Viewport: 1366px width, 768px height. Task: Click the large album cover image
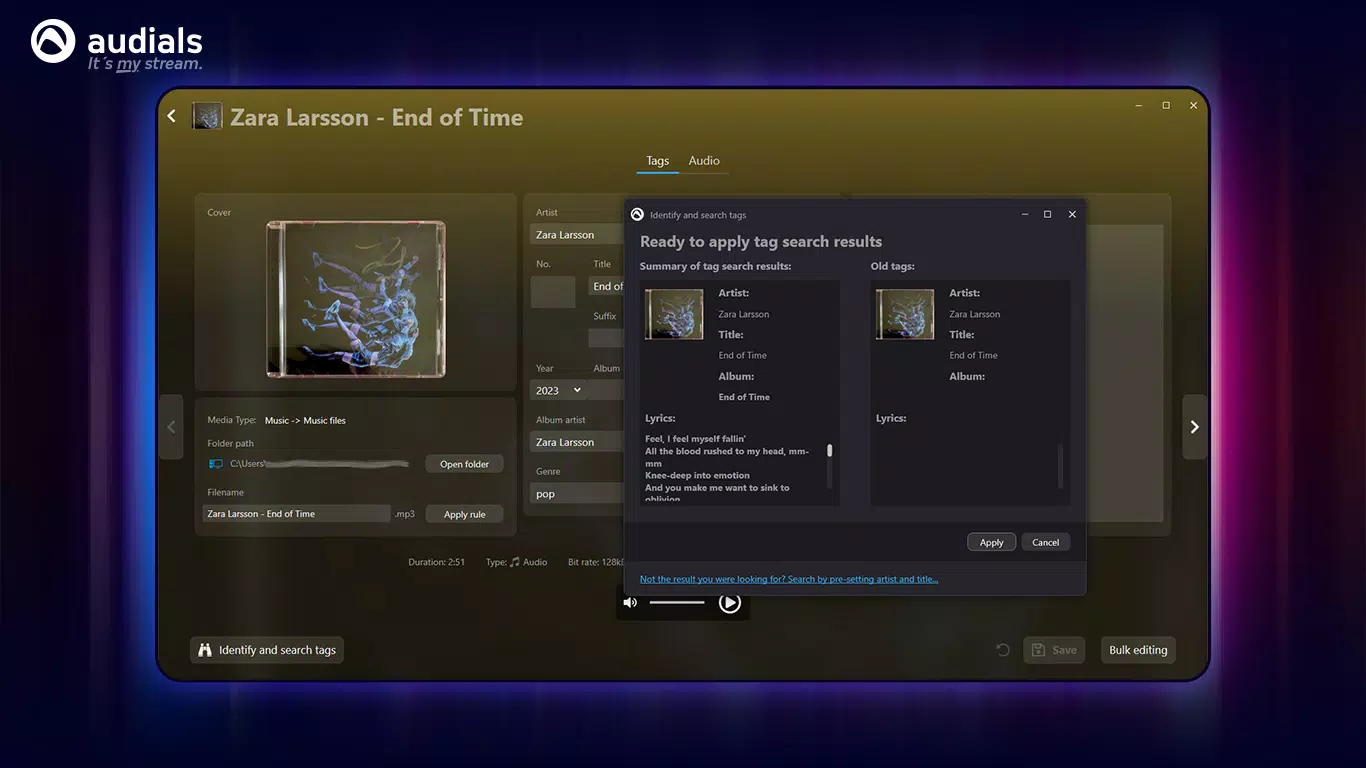pos(356,299)
